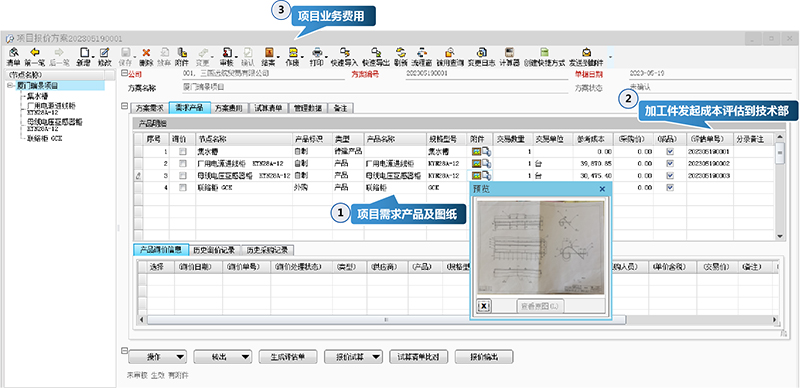Click the 修改 edit icon
The height and width of the screenshot is (388, 800).
coord(104,52)
